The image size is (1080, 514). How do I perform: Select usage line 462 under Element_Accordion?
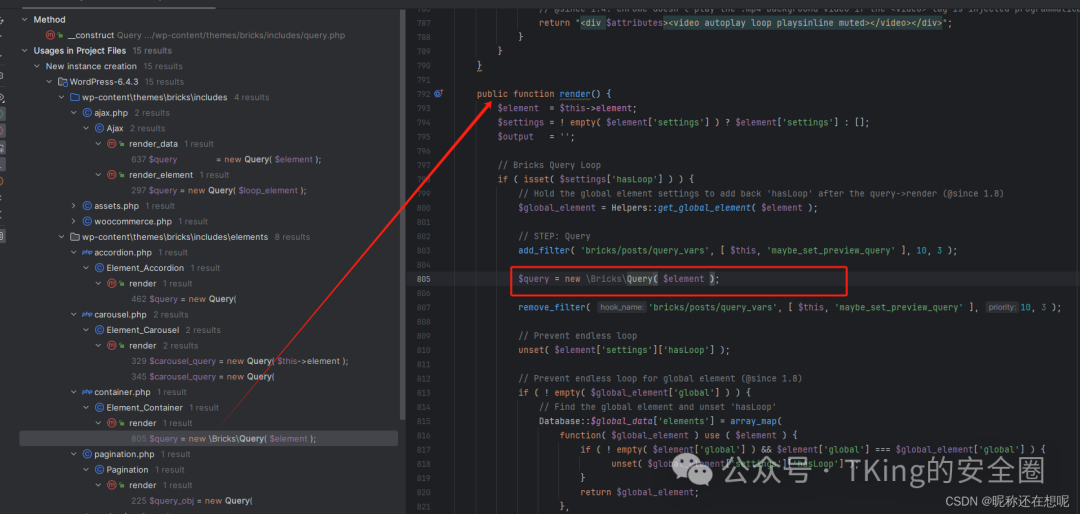click(183, 299)
